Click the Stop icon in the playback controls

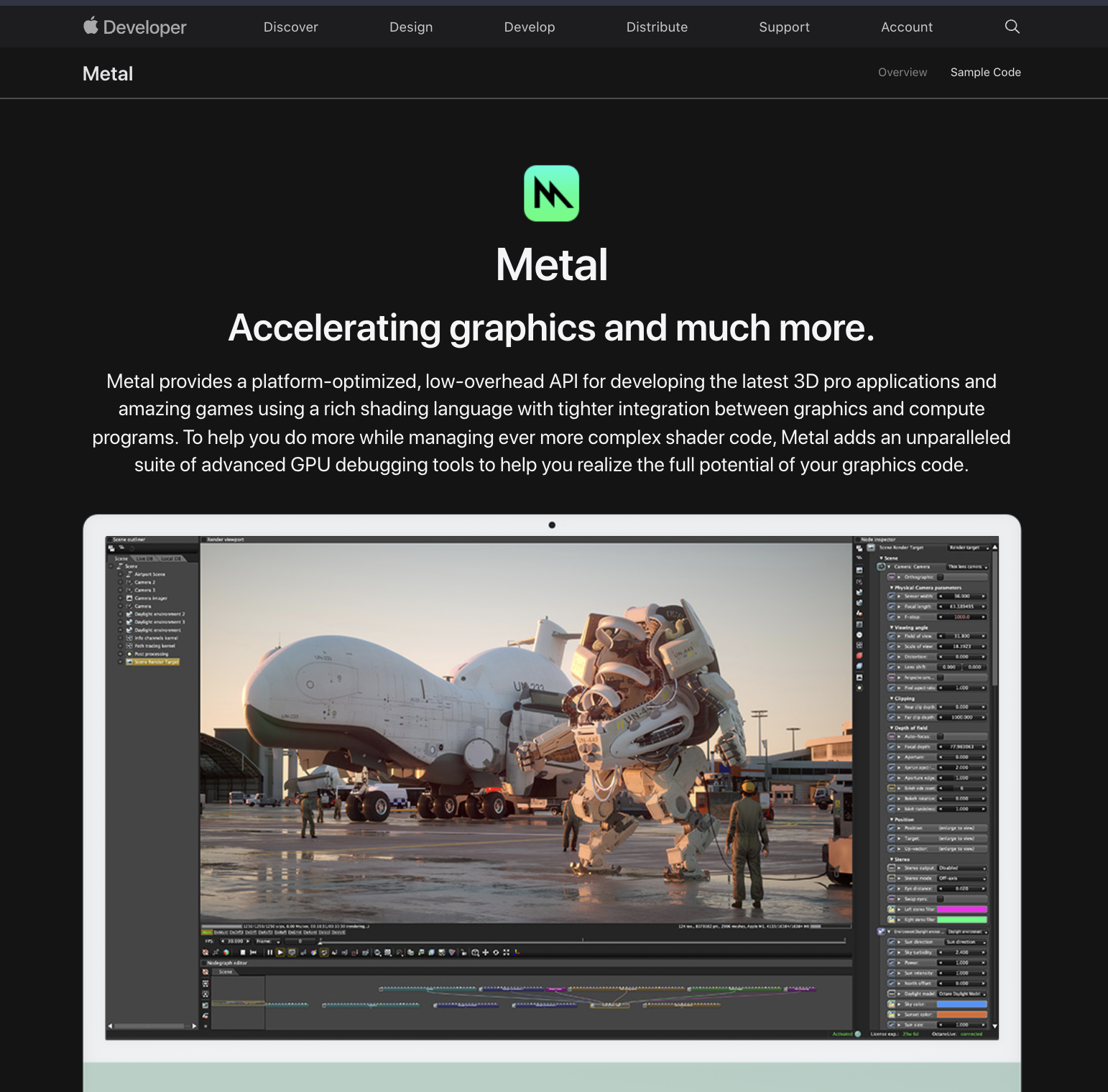(x=242, y=952)
